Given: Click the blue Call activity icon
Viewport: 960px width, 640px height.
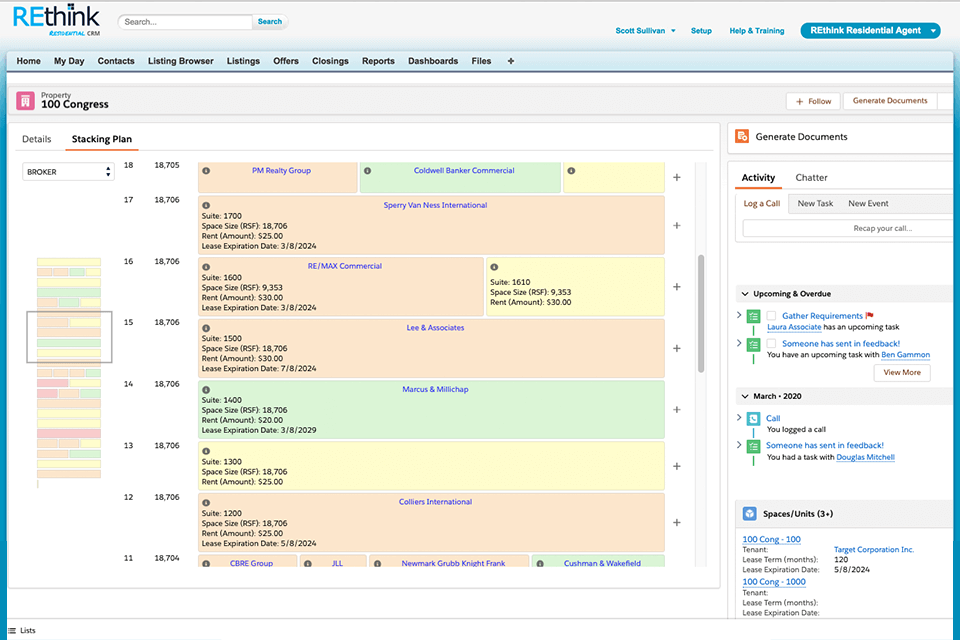Looking at the screenshot, I should (x=753, y=418).
